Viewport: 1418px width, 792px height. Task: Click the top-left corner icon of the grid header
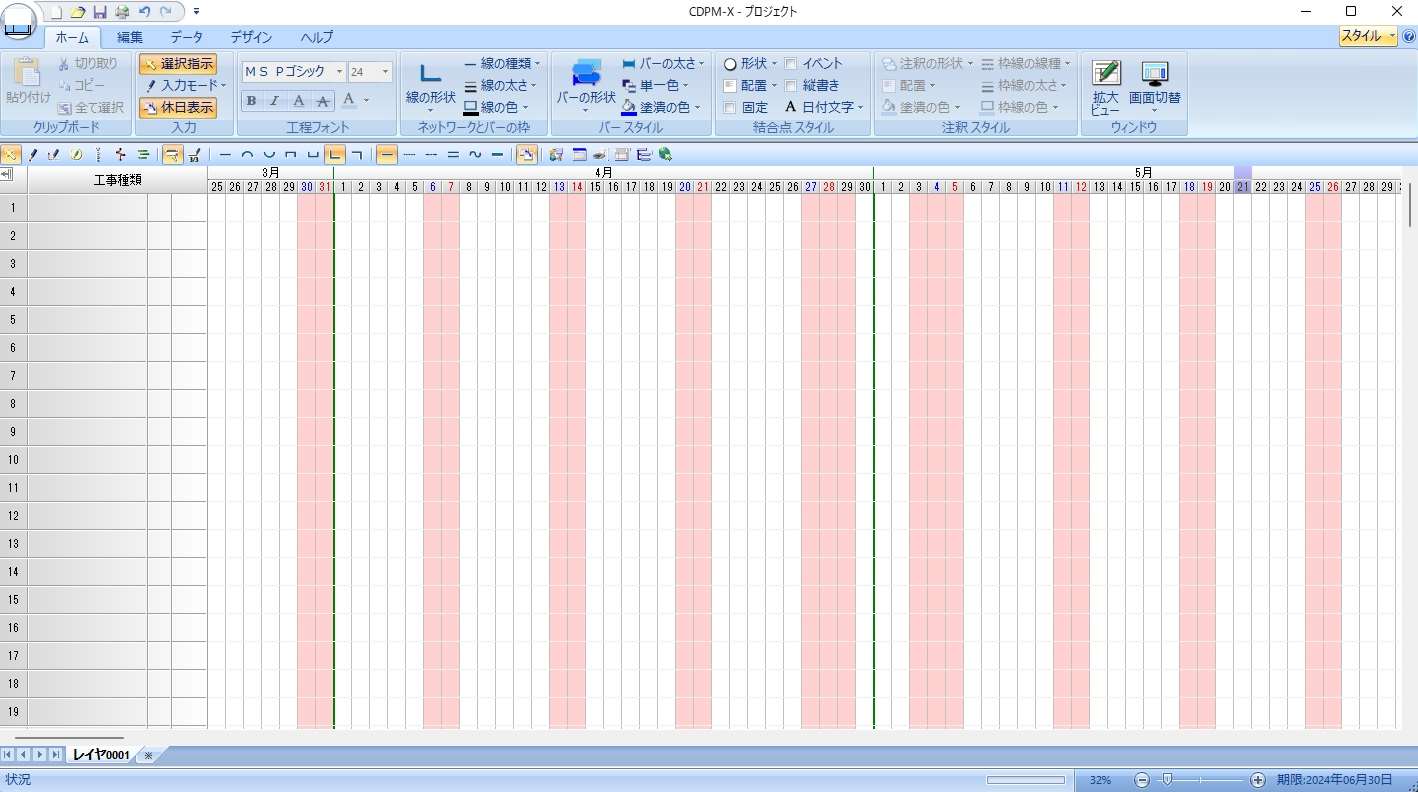pyautogui.click(x=7, y=175)
